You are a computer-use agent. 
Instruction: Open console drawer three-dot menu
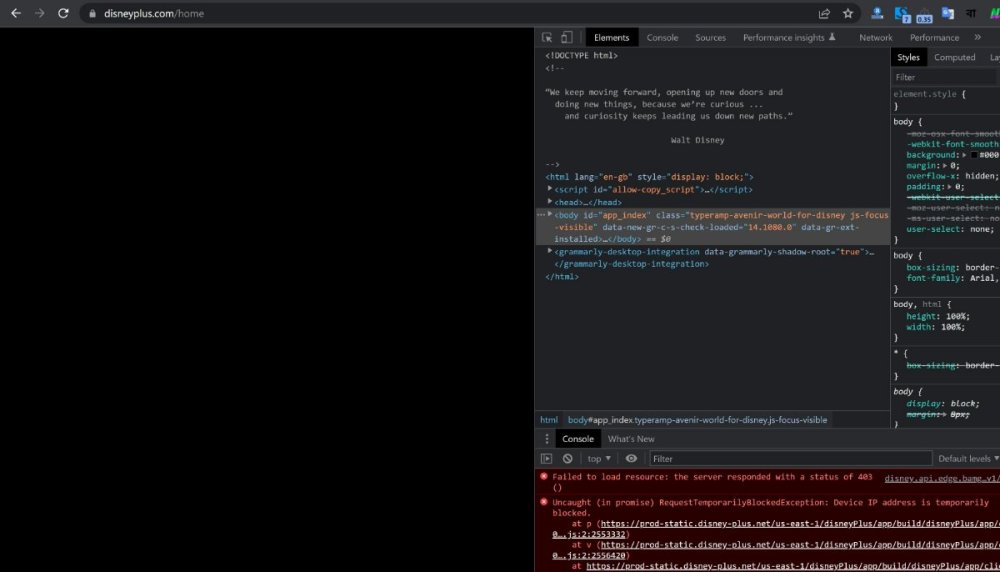546,439
